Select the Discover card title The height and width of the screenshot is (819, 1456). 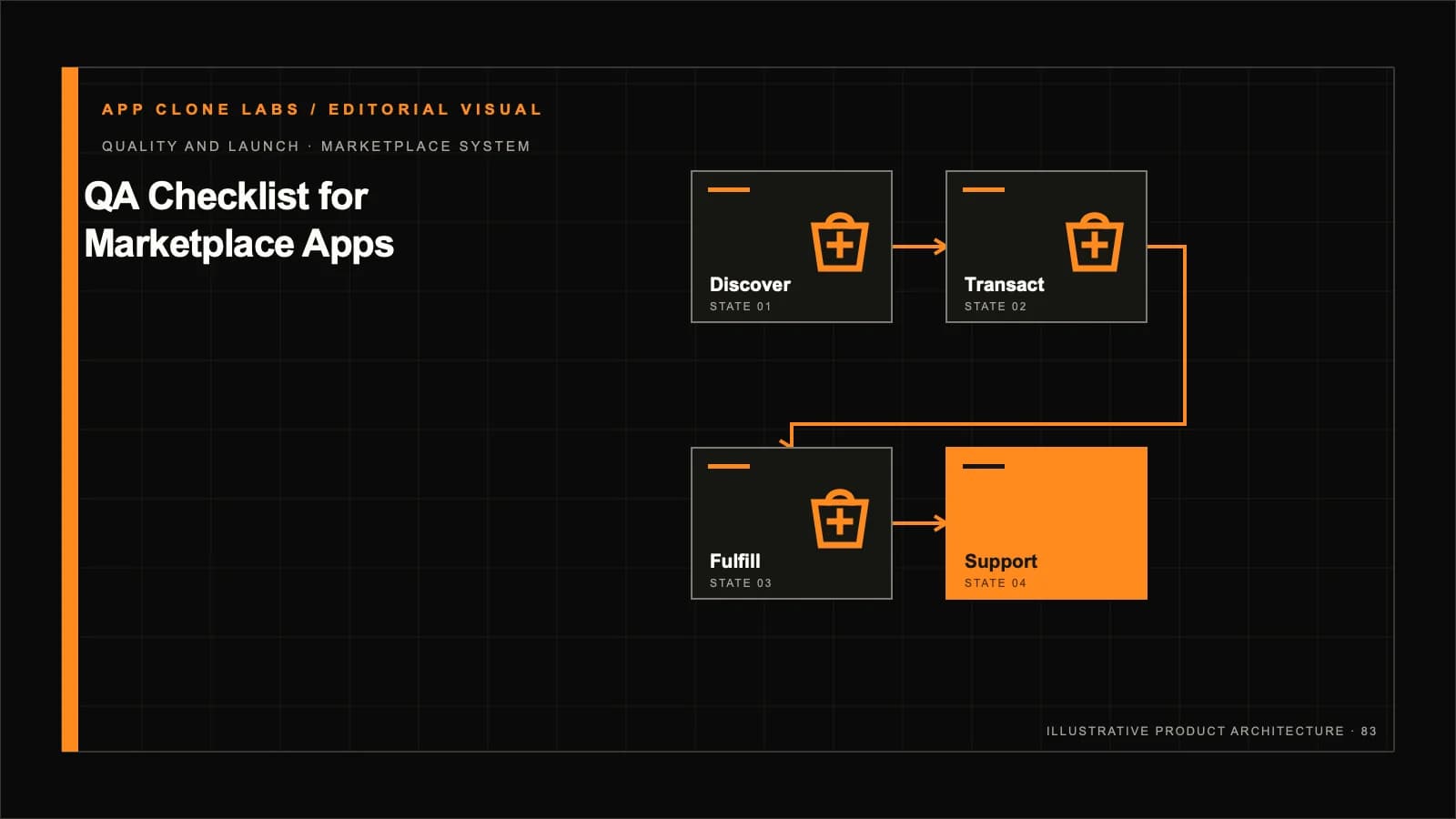coord(750,285)
